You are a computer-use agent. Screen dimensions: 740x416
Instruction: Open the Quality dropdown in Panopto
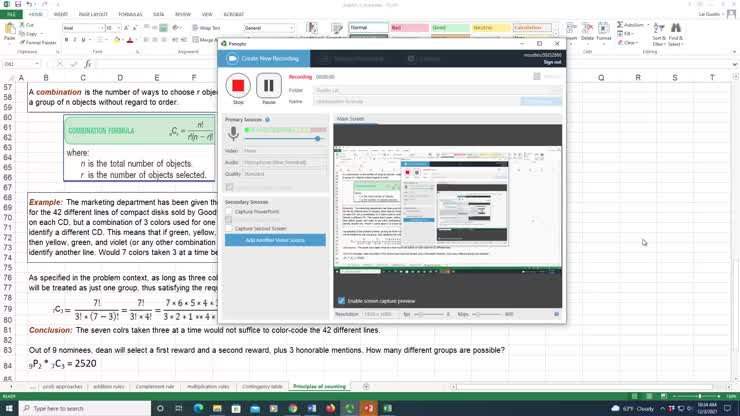point(283,172)
